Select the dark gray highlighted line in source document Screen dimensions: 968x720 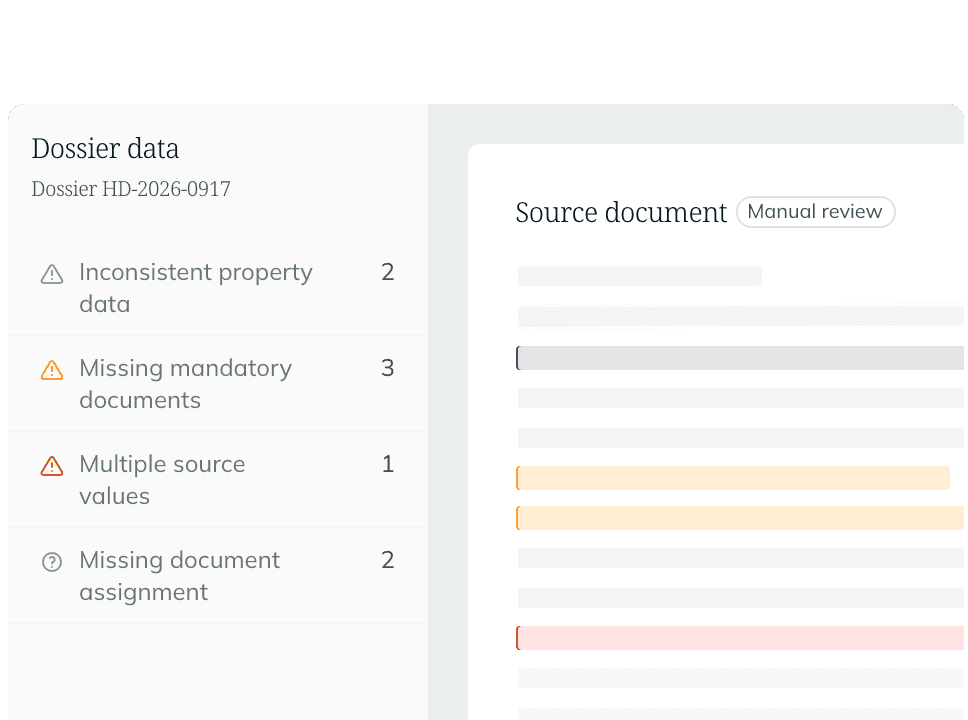pyautogui.click(x=740, y=358)
